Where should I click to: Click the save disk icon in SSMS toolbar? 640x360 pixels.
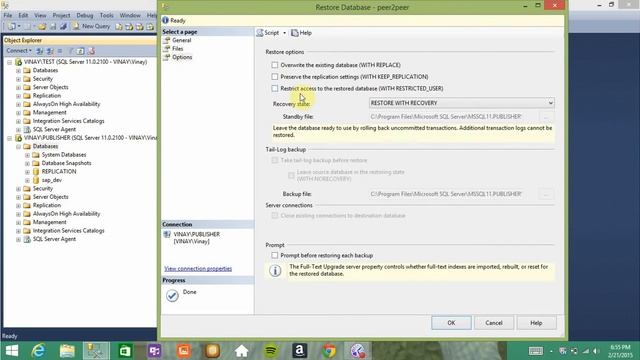(53, 26)
